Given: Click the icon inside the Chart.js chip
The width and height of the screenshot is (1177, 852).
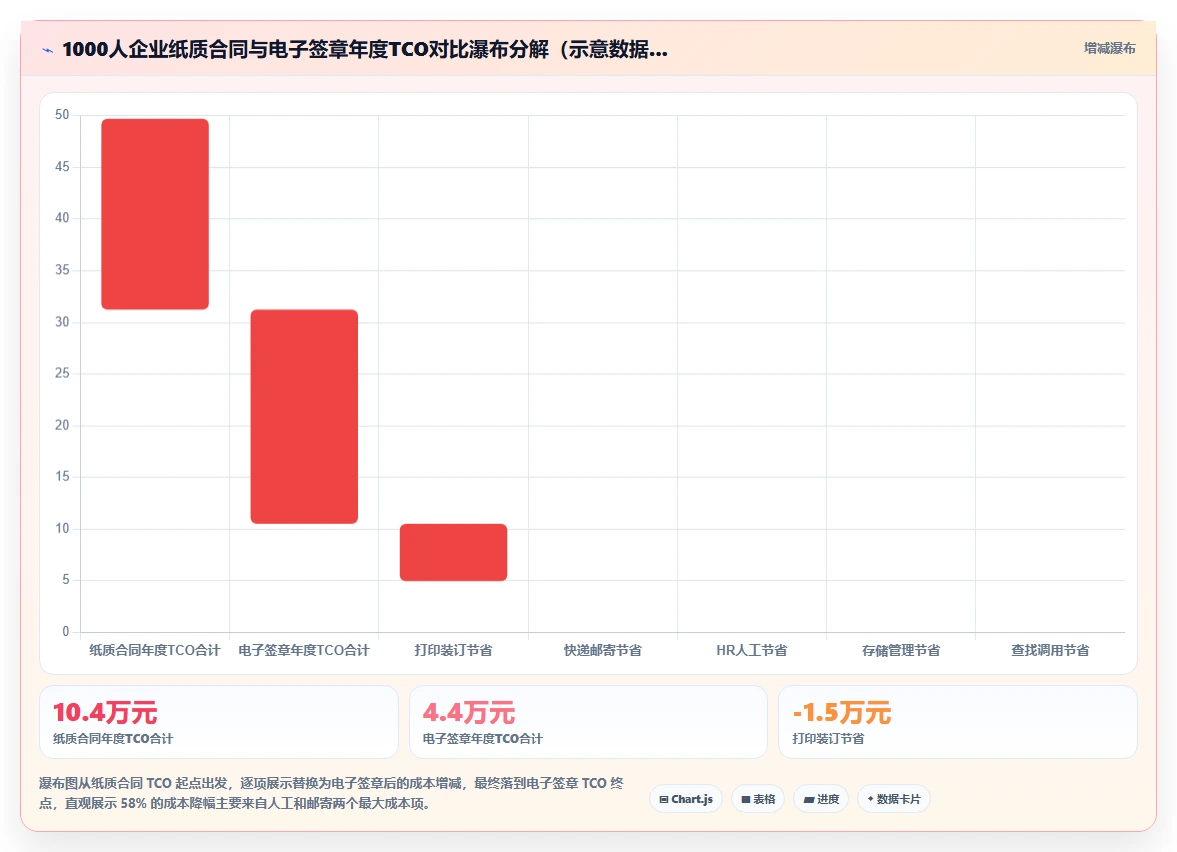Looking at the screenshot, I should coord(664,799).
